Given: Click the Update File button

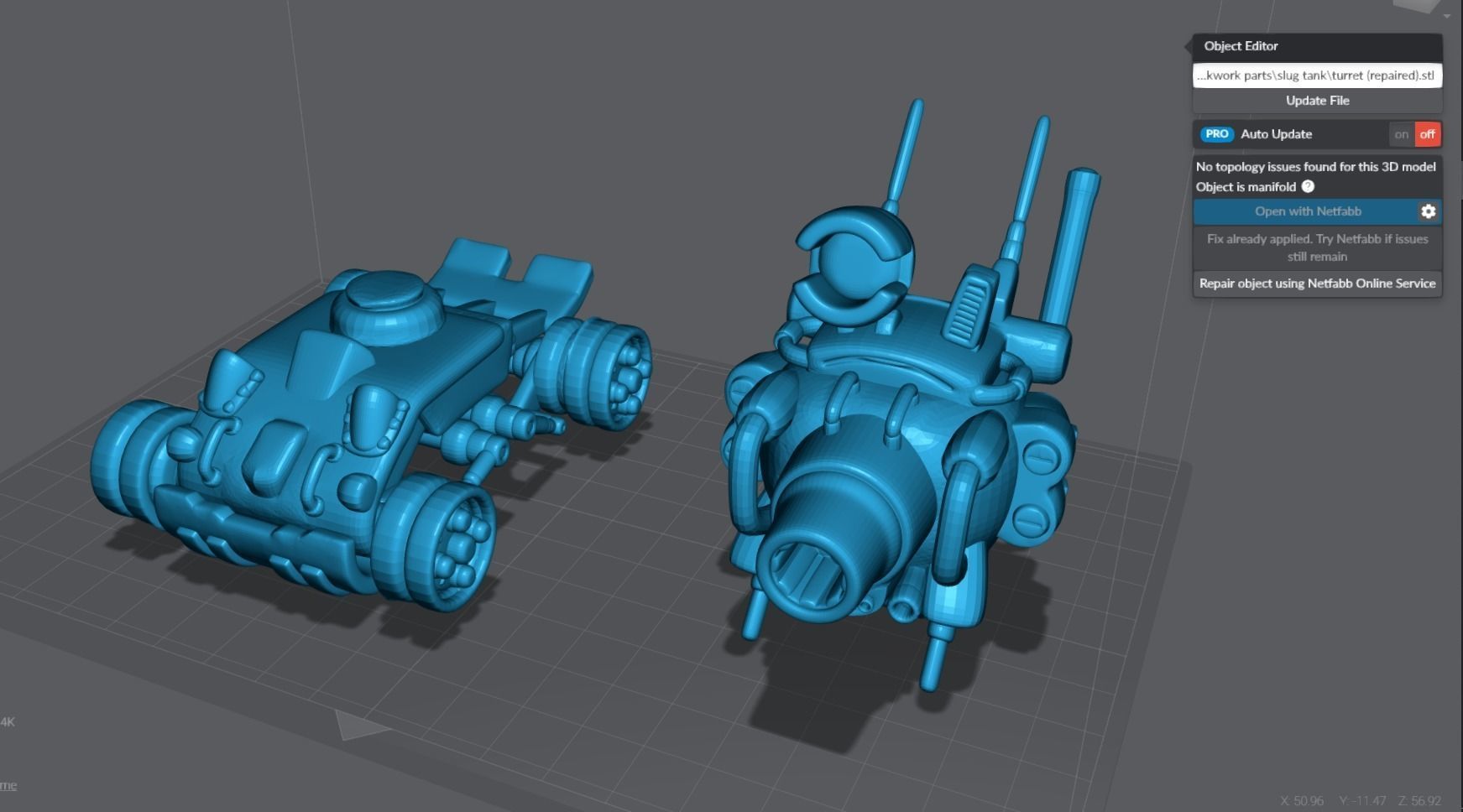Looking at the screenshot, I should tap(1317, 101).
